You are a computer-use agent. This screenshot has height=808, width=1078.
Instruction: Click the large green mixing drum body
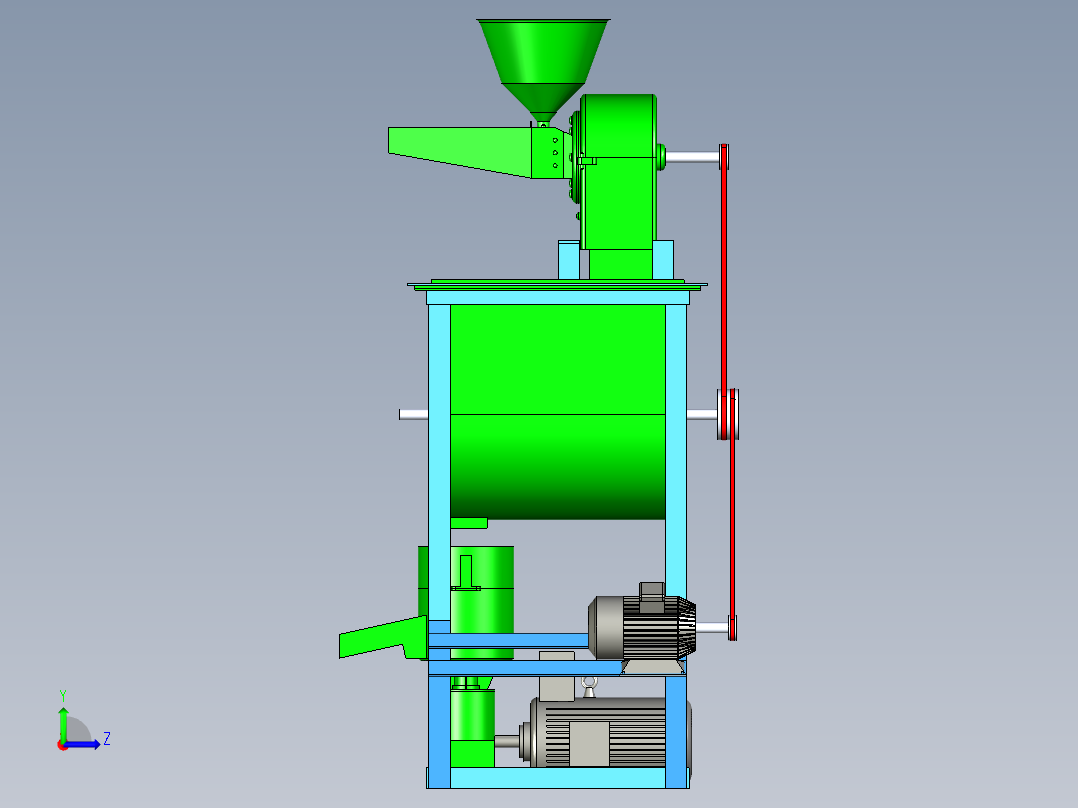(558, 411)
